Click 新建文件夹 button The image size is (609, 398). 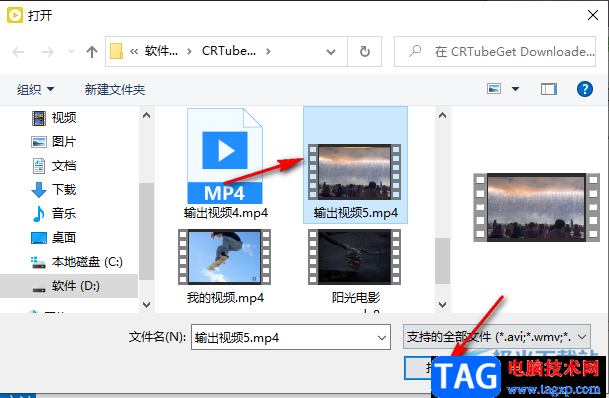pyautogui.click(x=115, y=90)
